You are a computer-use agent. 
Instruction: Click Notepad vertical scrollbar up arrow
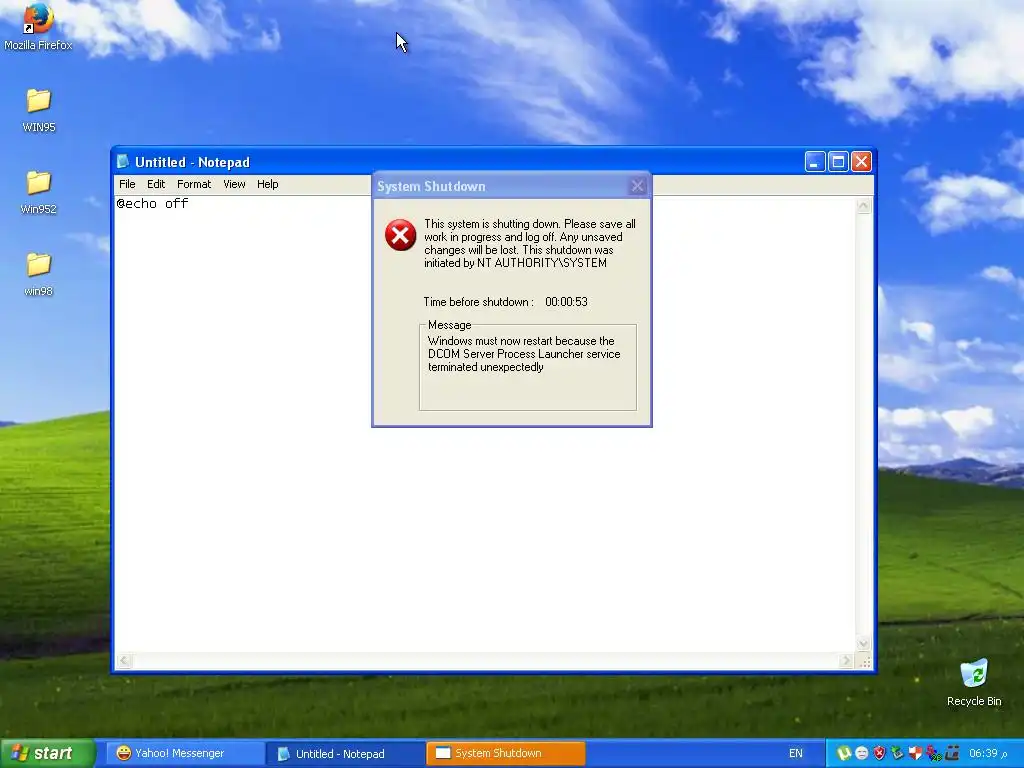(863, 206)
